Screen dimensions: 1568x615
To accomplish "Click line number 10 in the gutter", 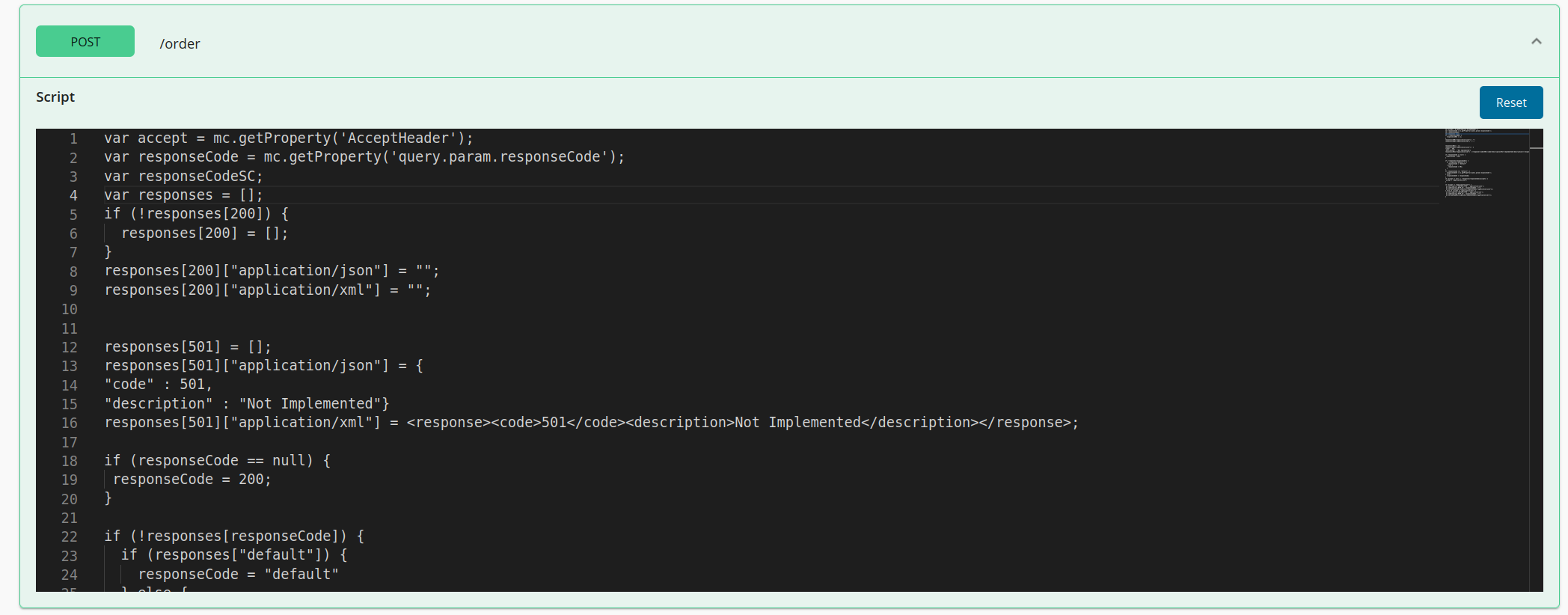I will [70, 309].
